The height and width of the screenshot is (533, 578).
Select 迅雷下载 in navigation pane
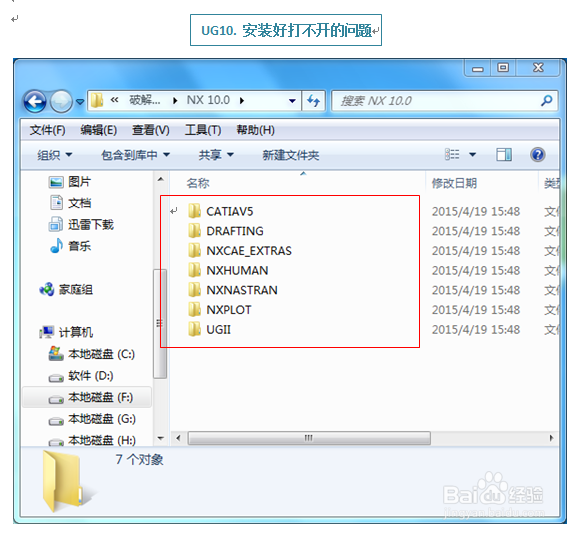coord(81,224)
